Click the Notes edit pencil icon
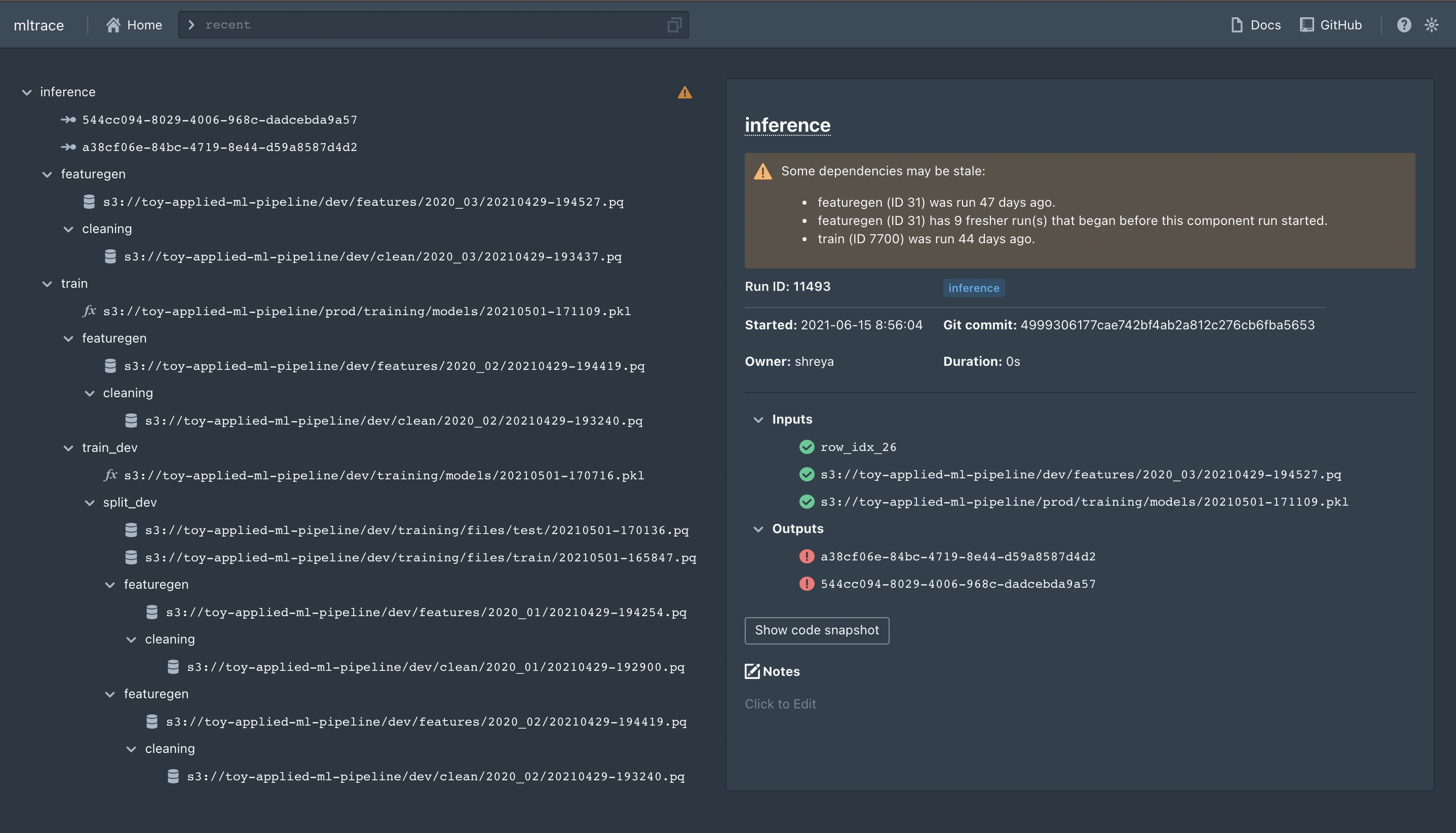 click(x=752, y=671)
